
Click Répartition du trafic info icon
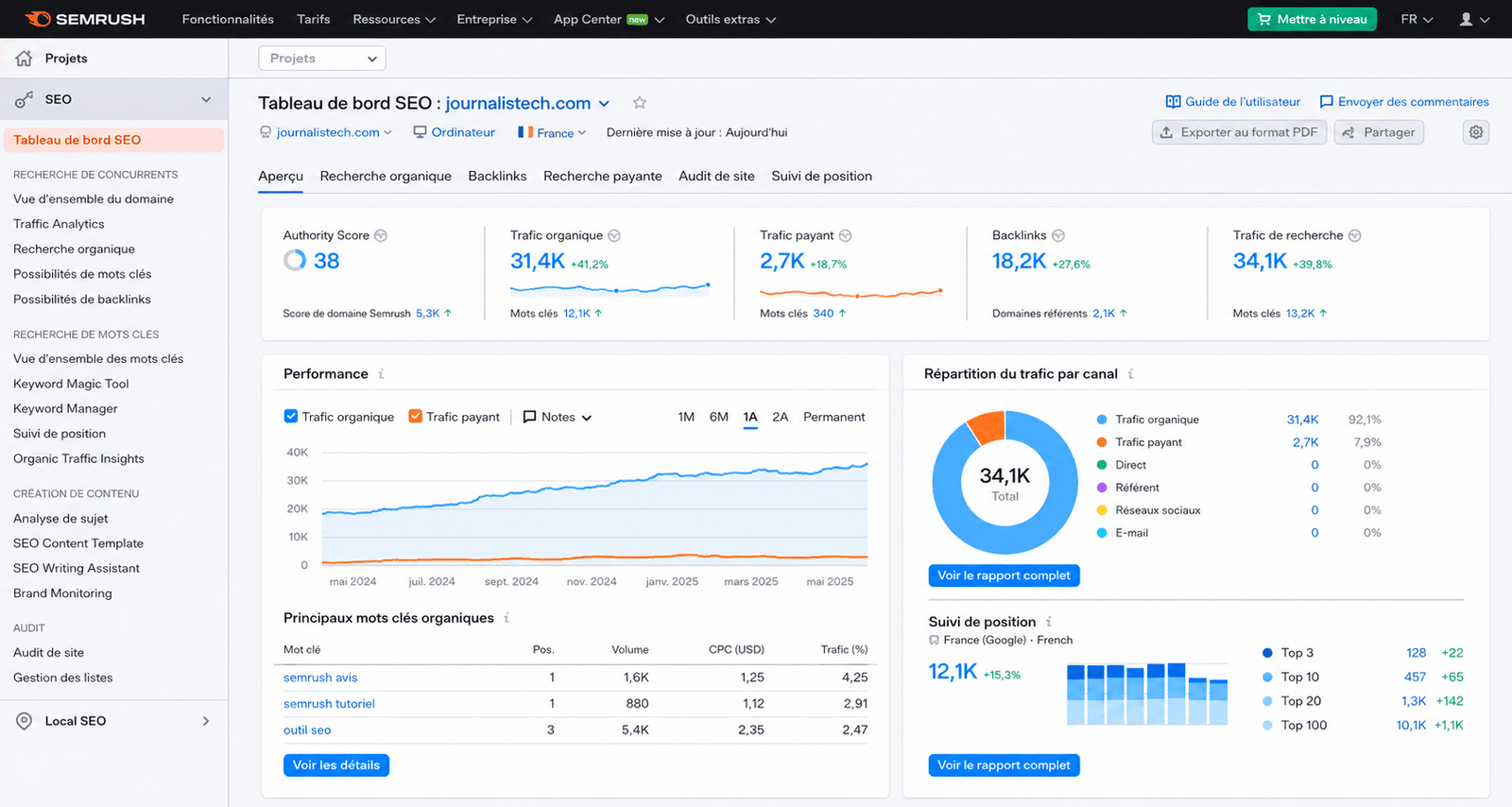pyautogui.click(x=1130, y=374)
